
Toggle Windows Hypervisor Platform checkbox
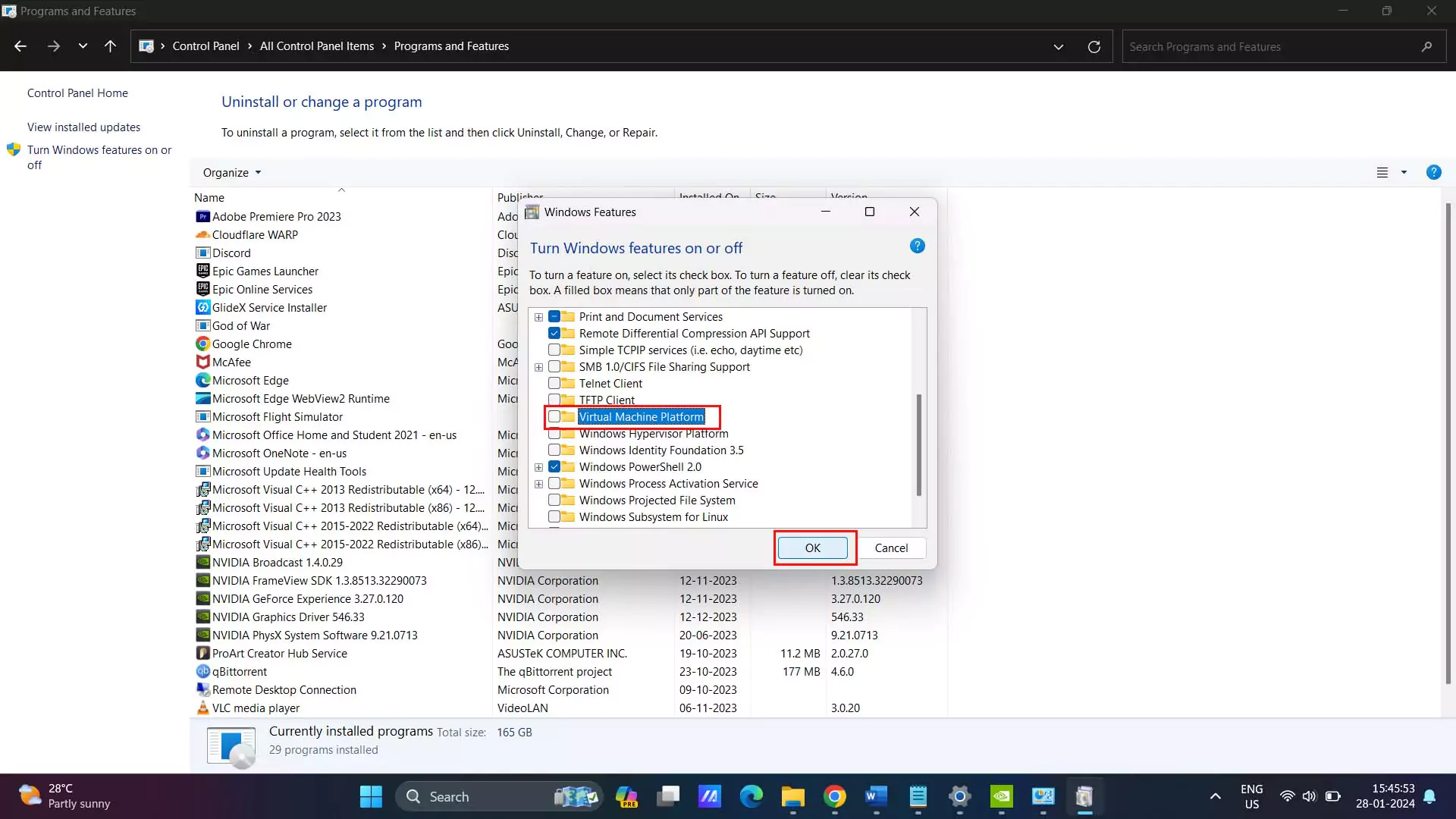554,433
